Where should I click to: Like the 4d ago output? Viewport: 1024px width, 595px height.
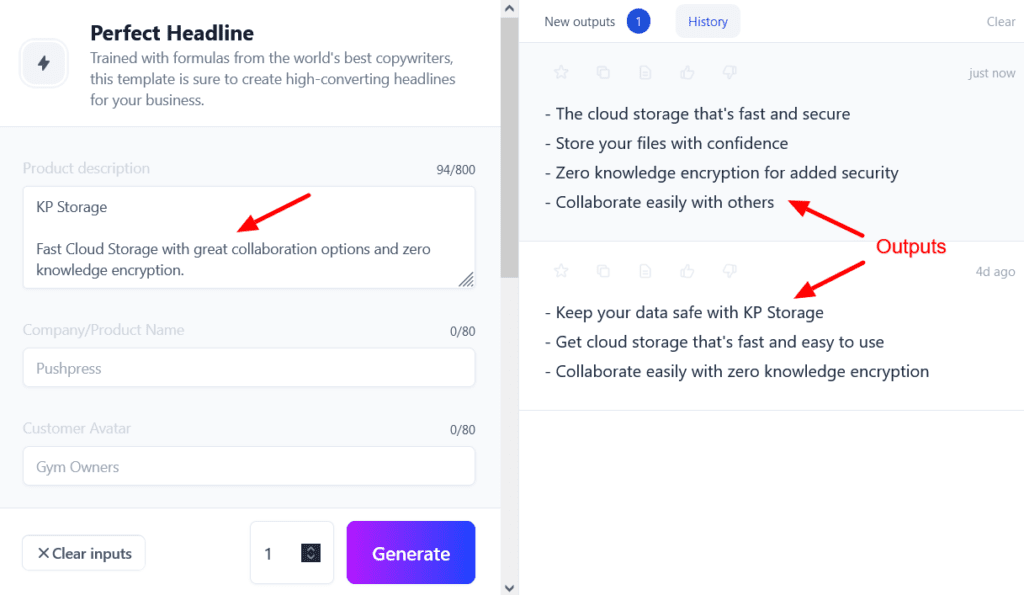[687, 270]
